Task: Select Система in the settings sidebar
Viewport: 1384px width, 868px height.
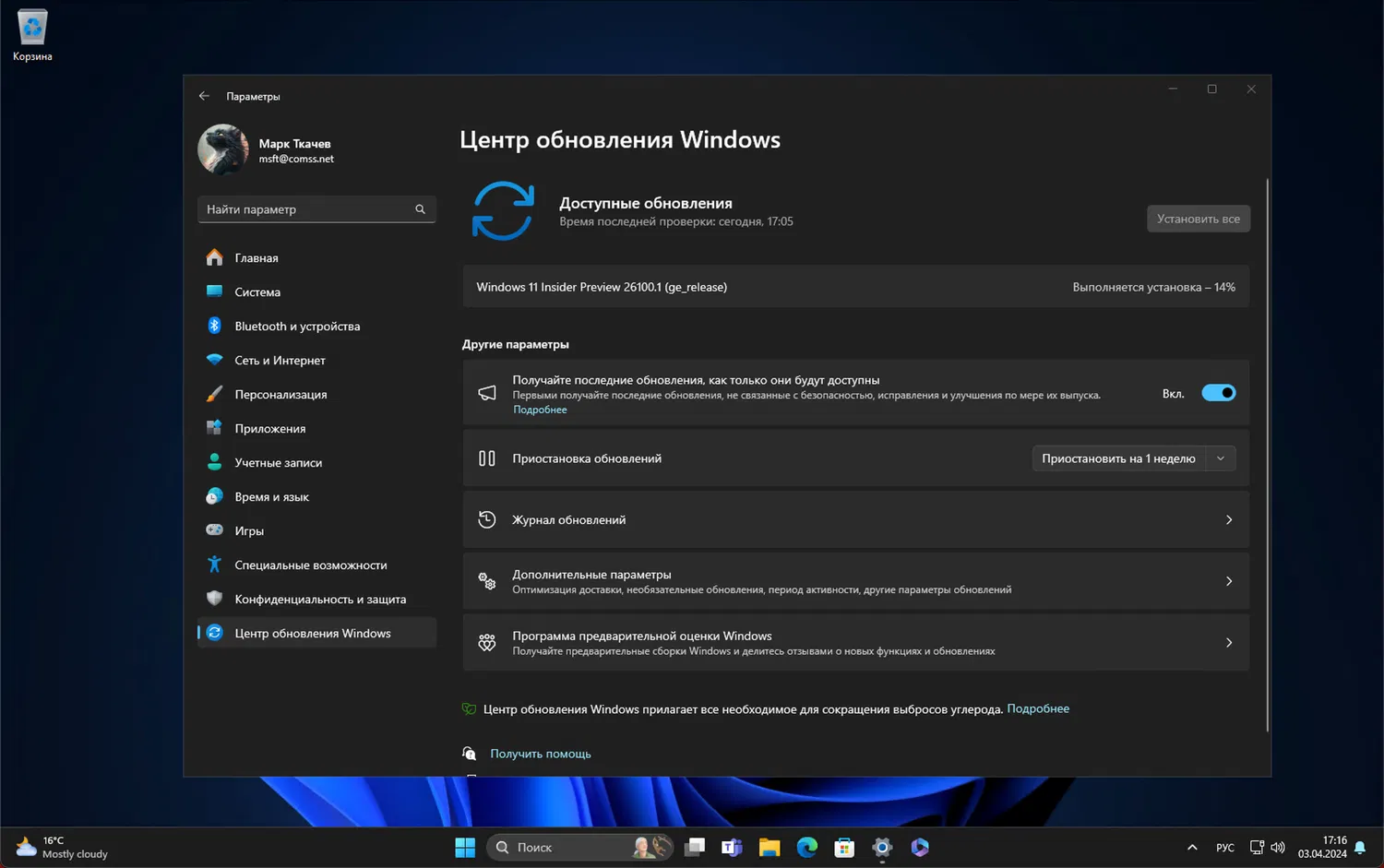Action: coord(257,291)
